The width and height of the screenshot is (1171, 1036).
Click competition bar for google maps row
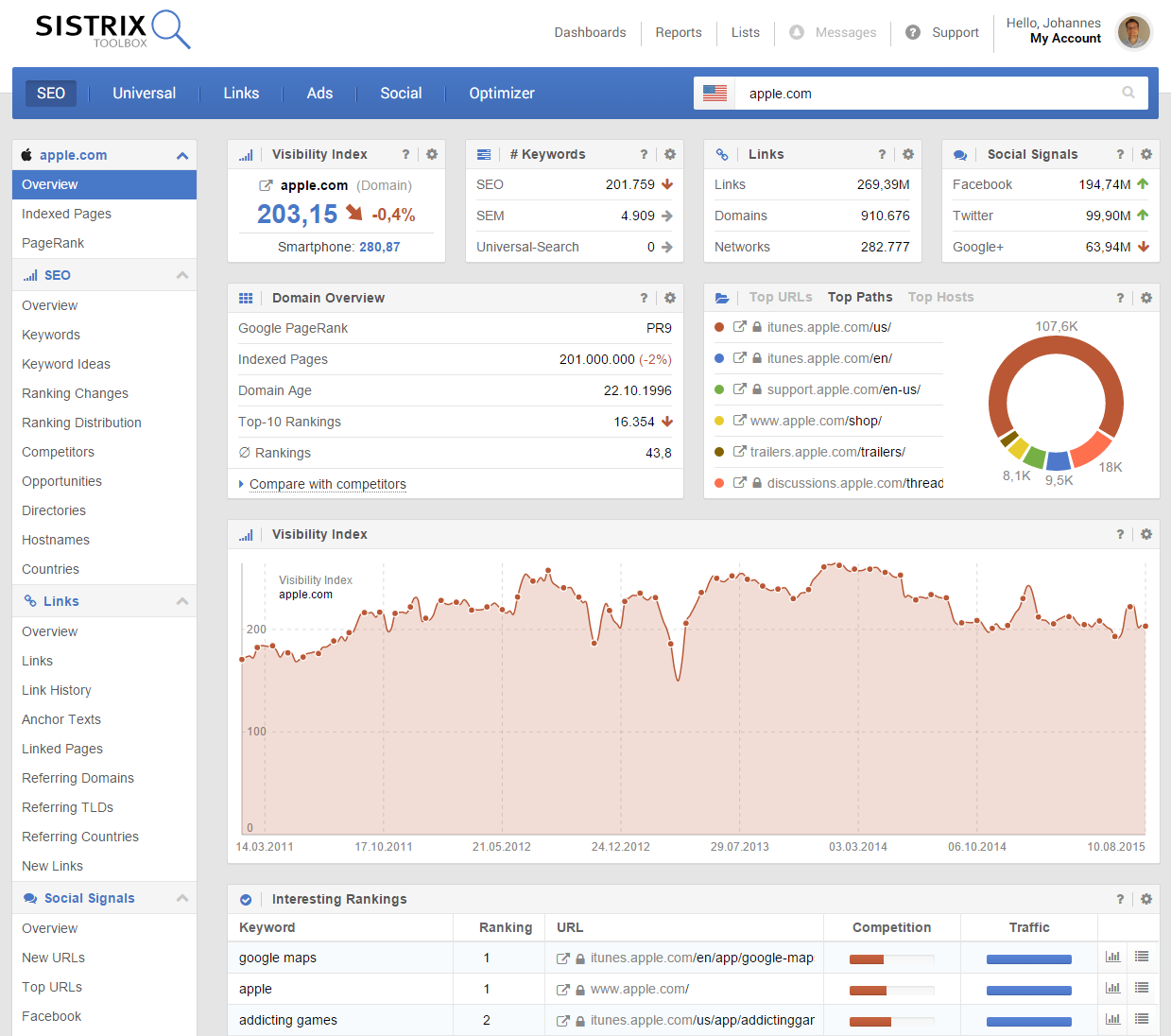point(891,959)
